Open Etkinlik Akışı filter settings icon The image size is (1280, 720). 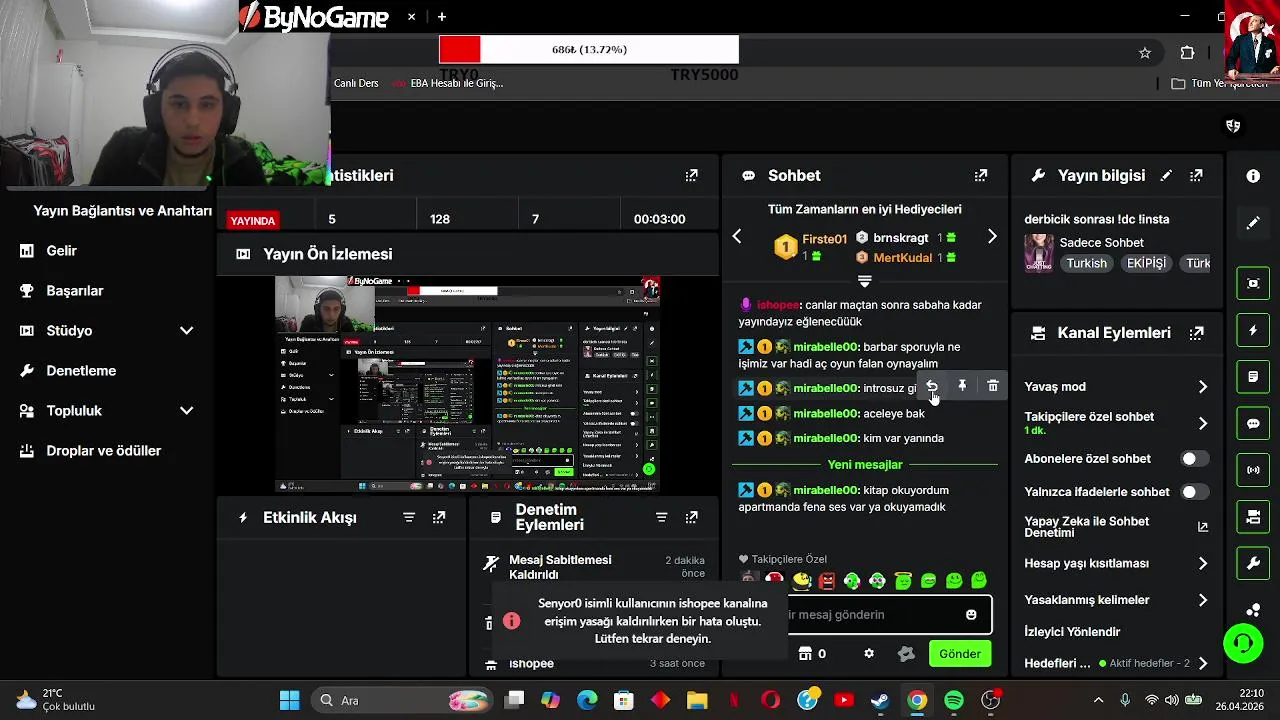(x=409, y=517)
